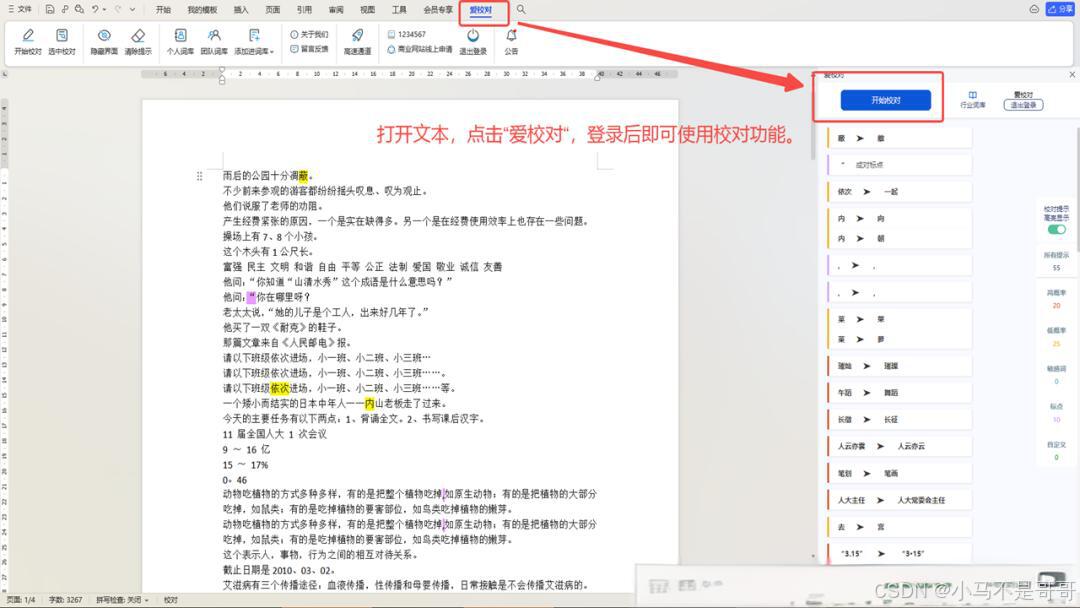
Task: Open the 文件 menu
Action: (x=20, y=10)
